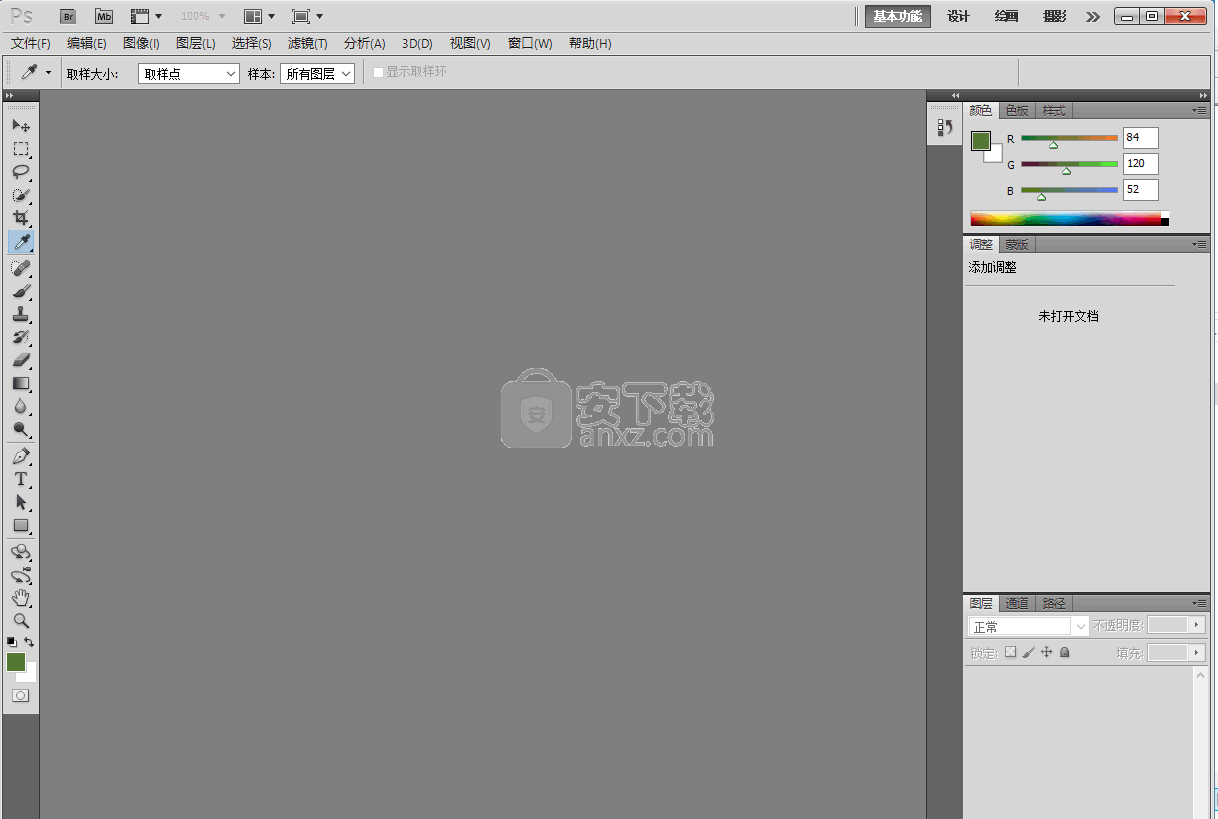The image size is (1218, 819).
Task: Open the collapsed History panel icon
Action: (944, 127)
